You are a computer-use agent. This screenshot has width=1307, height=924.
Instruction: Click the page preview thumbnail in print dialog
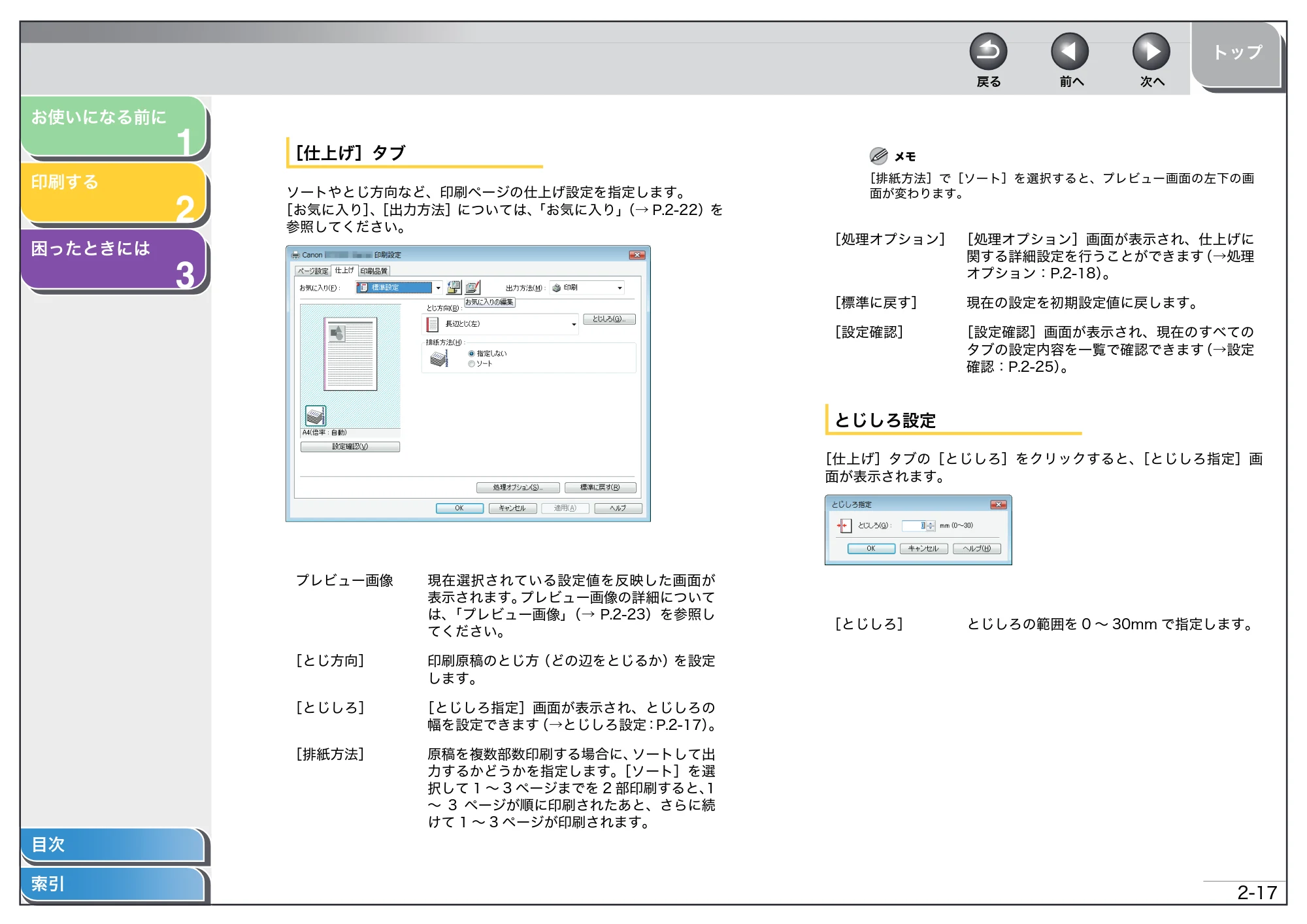pos(351,354)
